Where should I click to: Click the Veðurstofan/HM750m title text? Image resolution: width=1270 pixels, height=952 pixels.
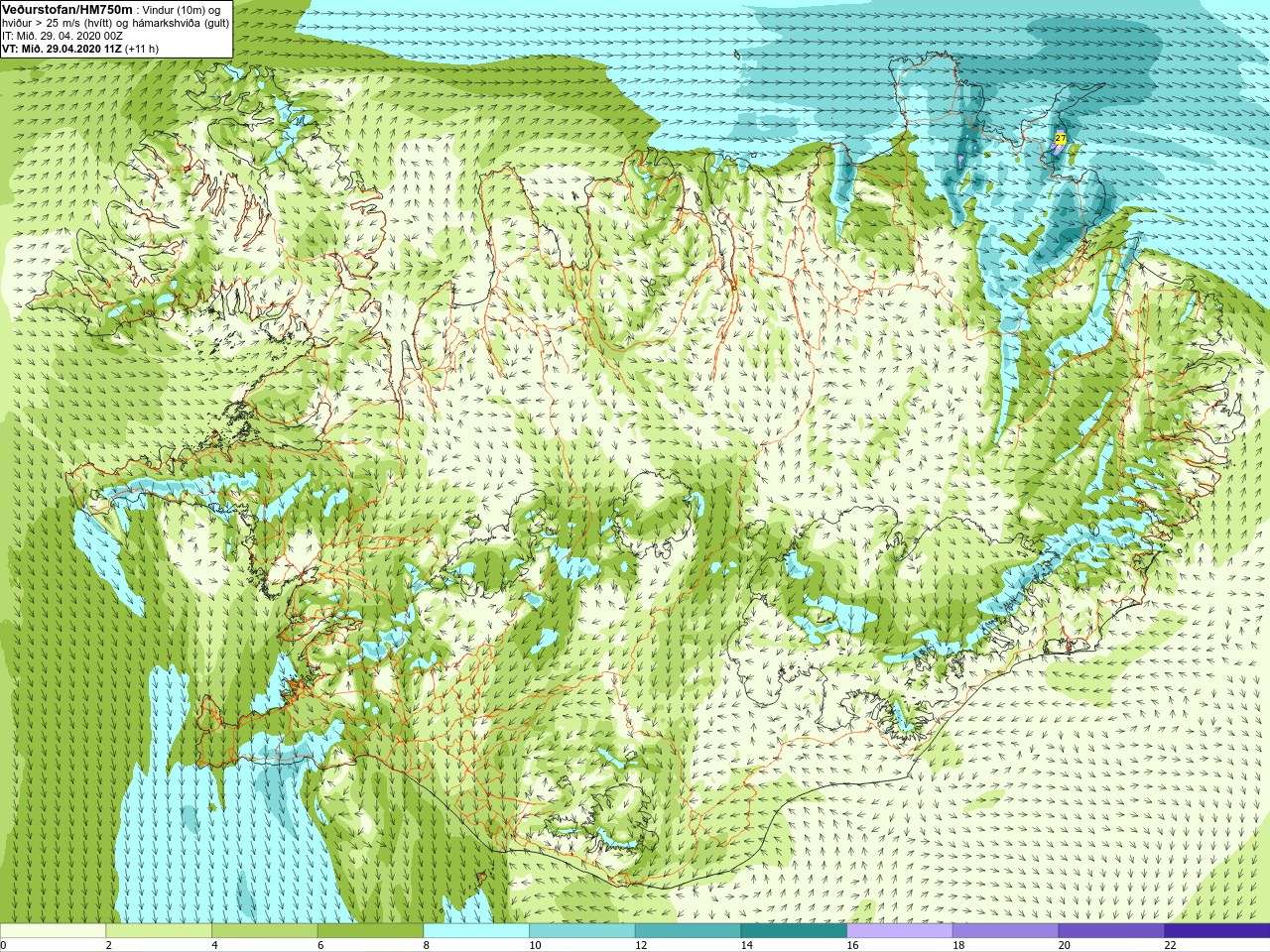[x=66, y=9]
